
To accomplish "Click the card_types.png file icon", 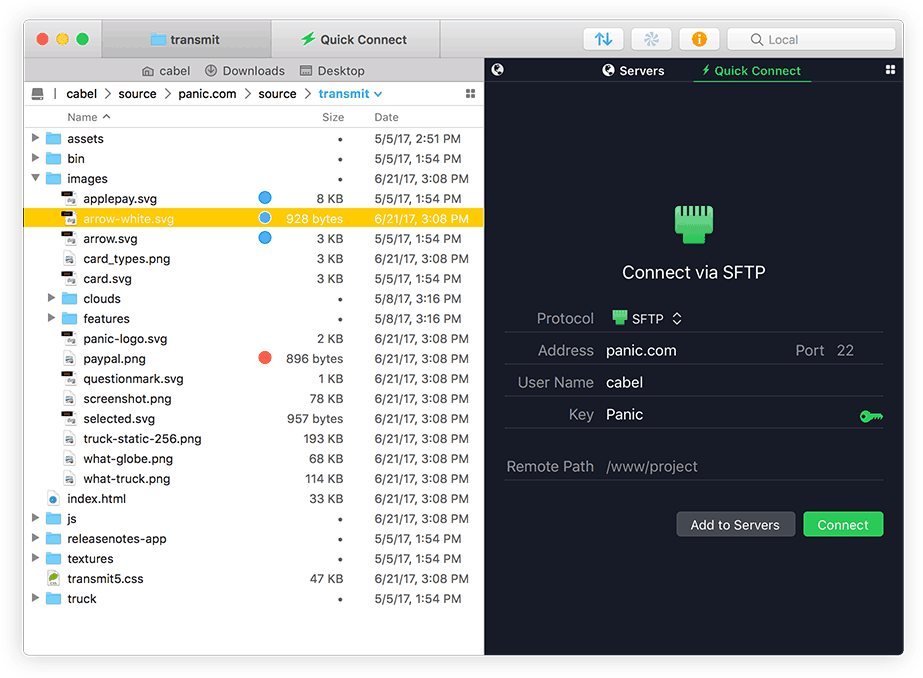I will click(x=69, y=259).
